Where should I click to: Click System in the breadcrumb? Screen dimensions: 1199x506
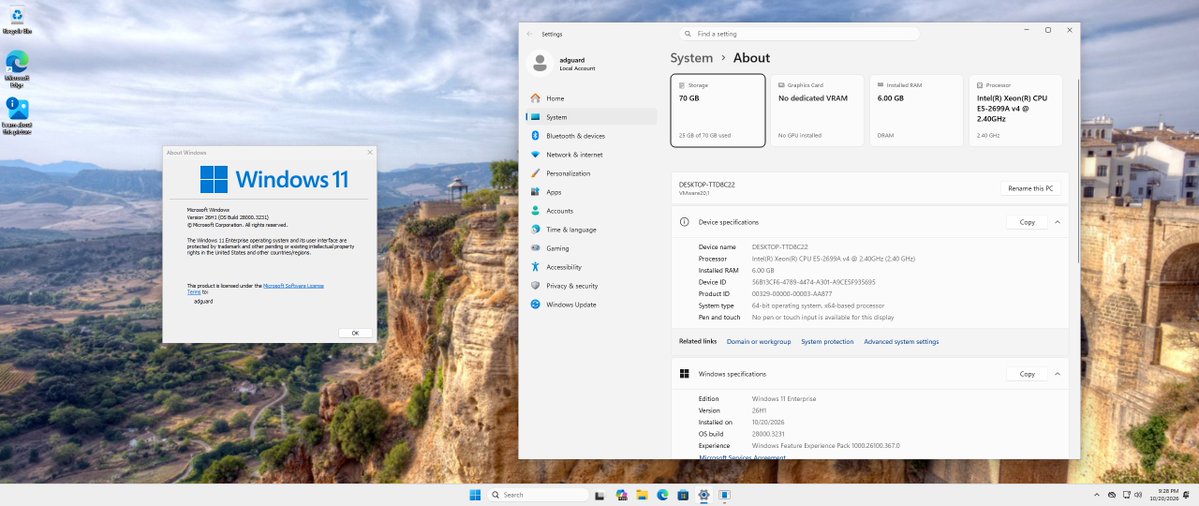(x=691, y=58)
